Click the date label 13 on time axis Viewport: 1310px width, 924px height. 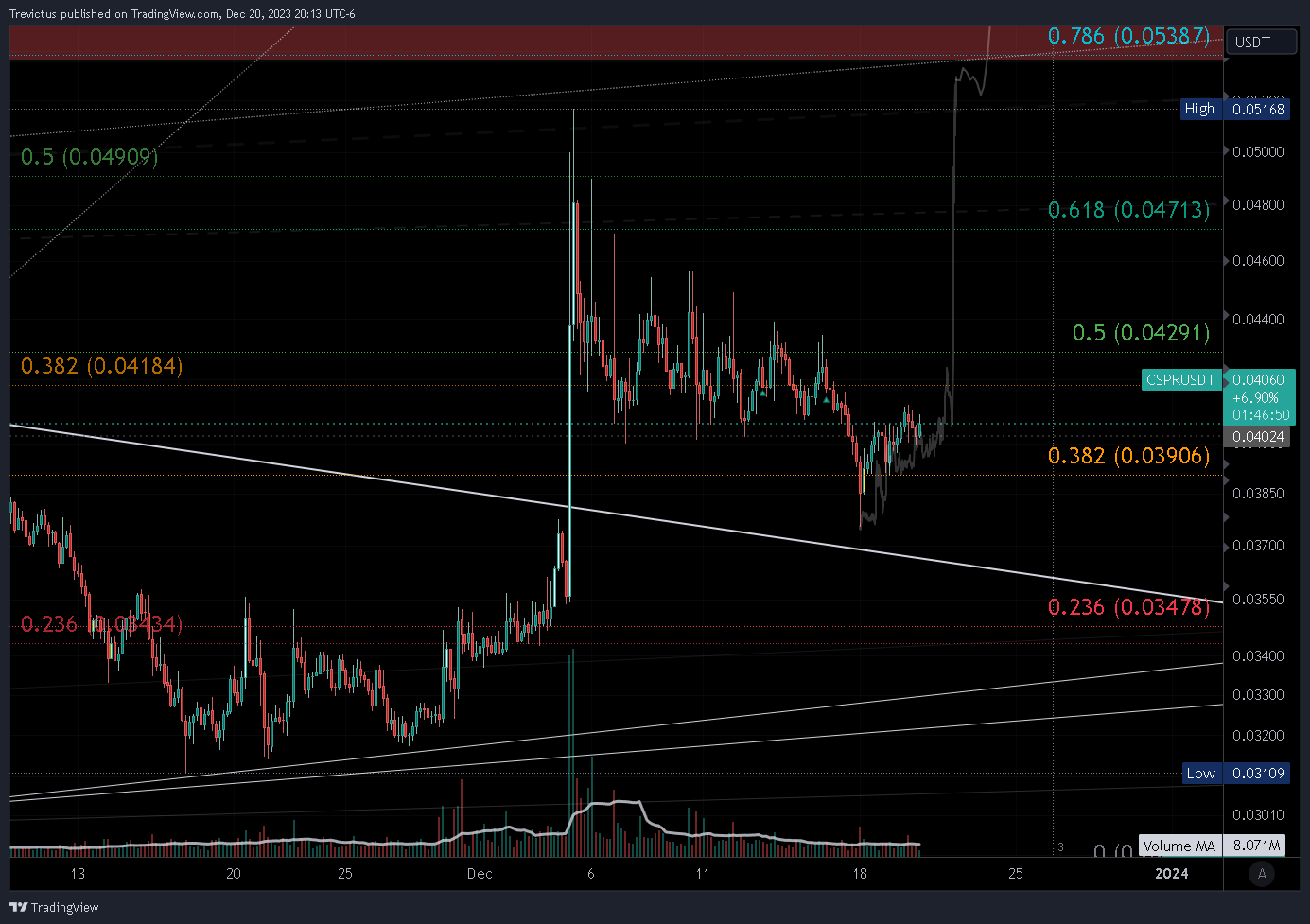click(78, 874)
